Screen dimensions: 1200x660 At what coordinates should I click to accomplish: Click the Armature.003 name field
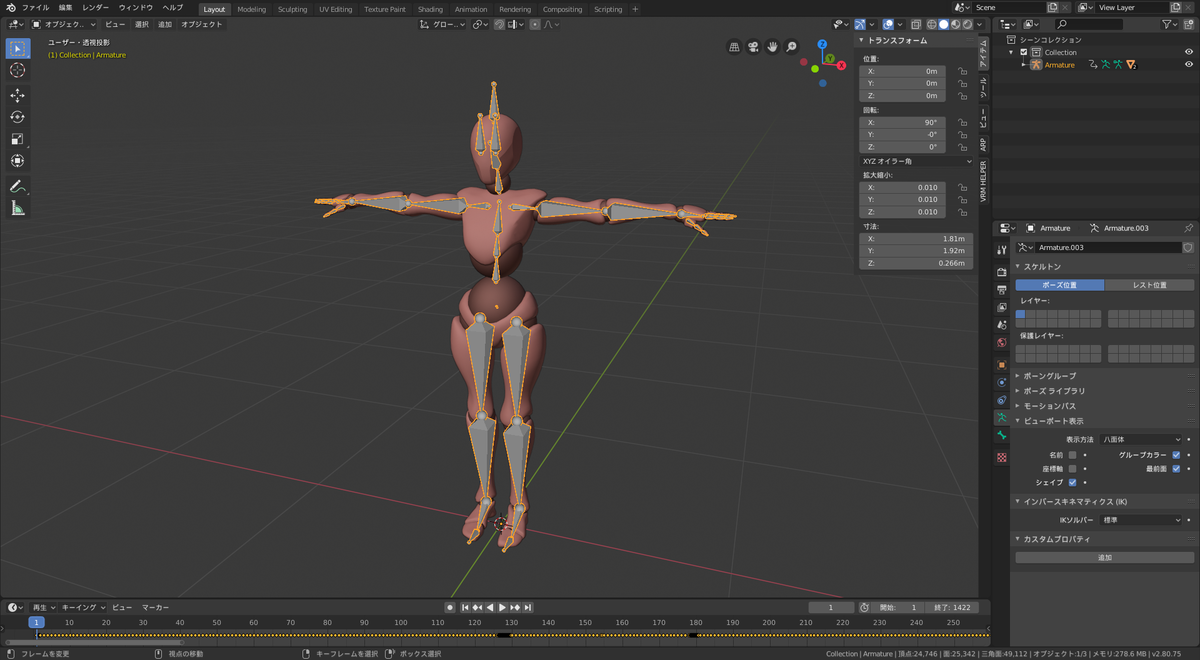point(1106,247)
